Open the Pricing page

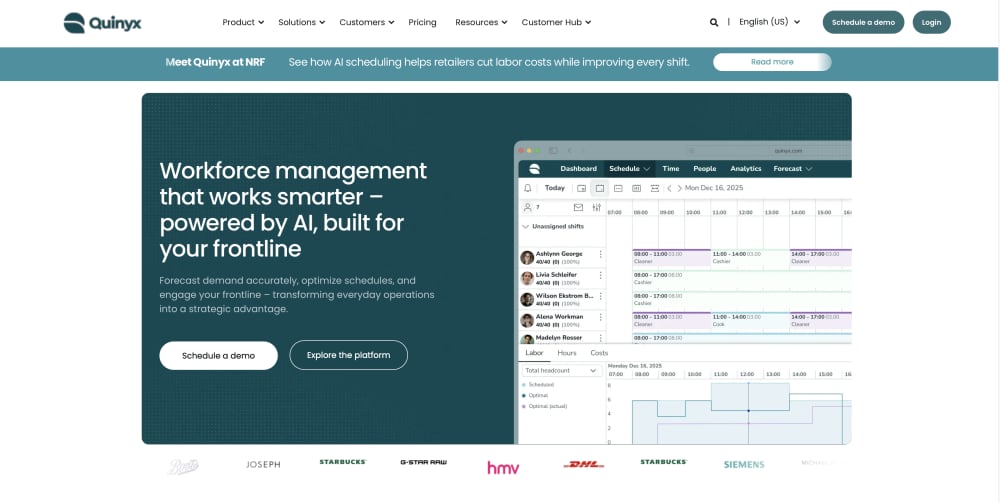(422, 22)
